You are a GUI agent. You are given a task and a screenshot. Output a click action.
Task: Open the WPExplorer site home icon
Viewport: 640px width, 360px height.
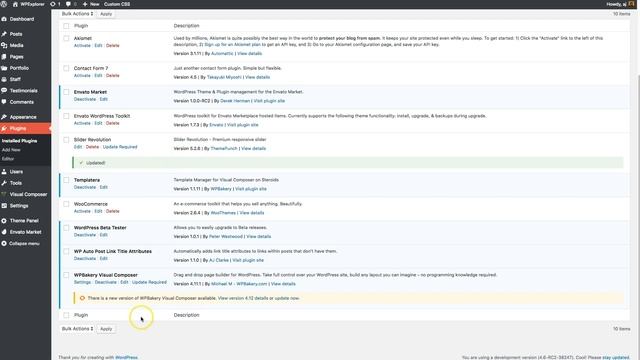click(x=15, y=4)
